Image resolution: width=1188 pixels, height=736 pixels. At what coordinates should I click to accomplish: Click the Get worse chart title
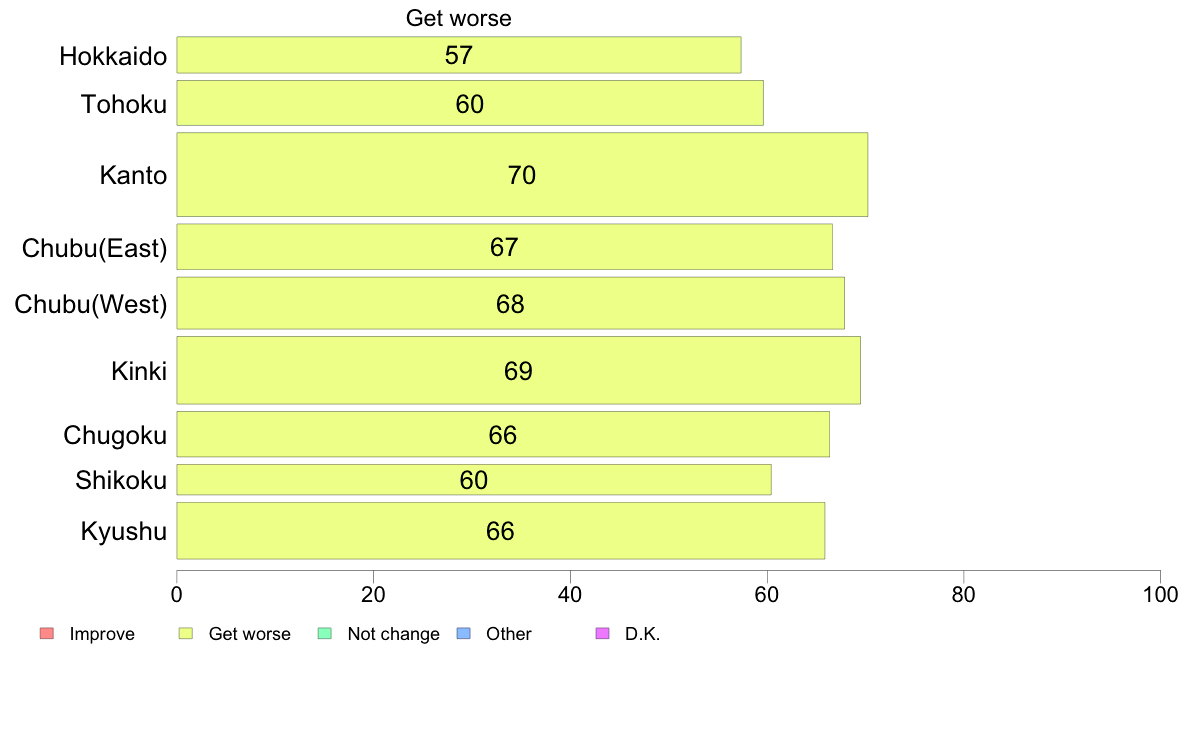(x=458, y=18)
